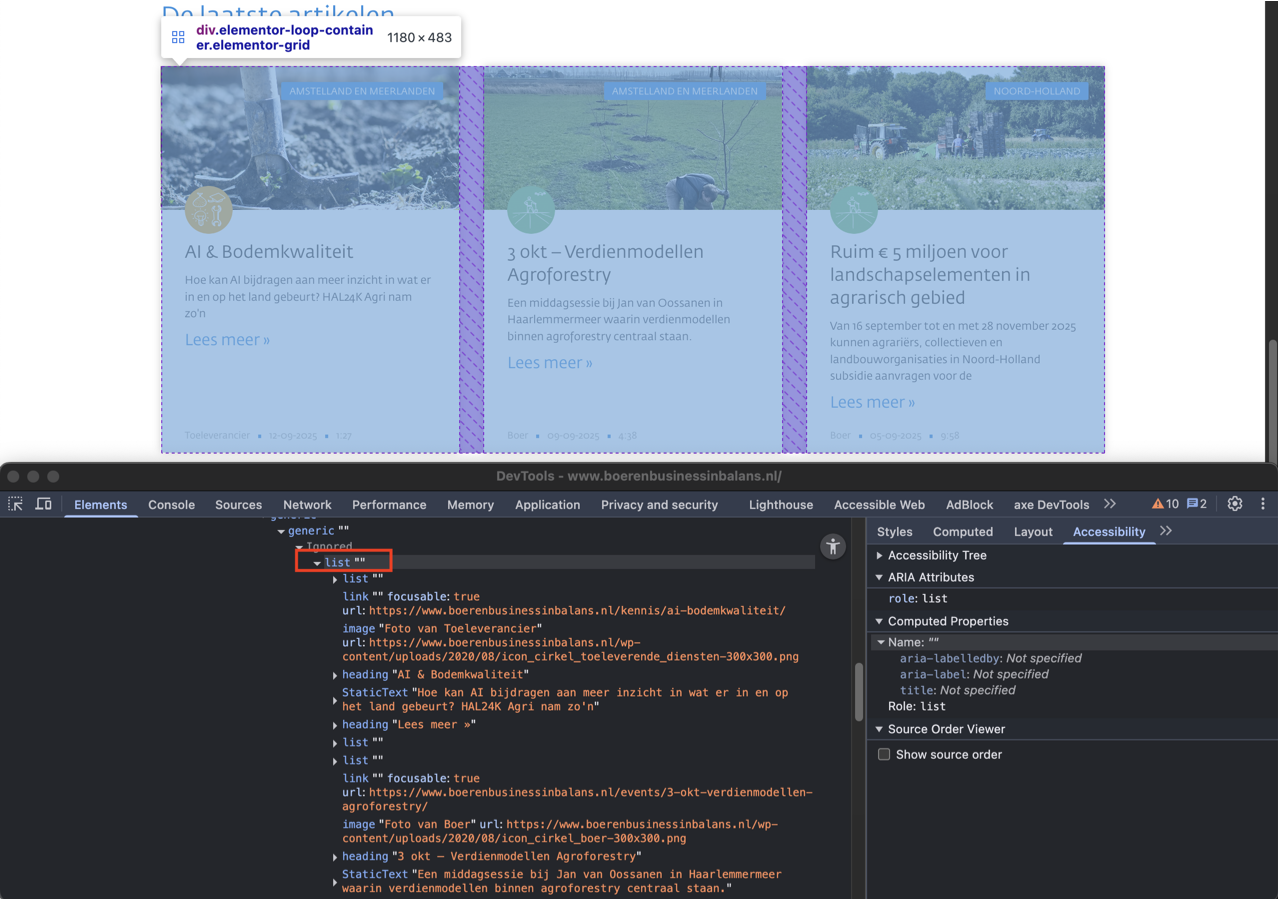Click the issues count icon showing 2
1278x899 pixels.
click(1196, 504)
